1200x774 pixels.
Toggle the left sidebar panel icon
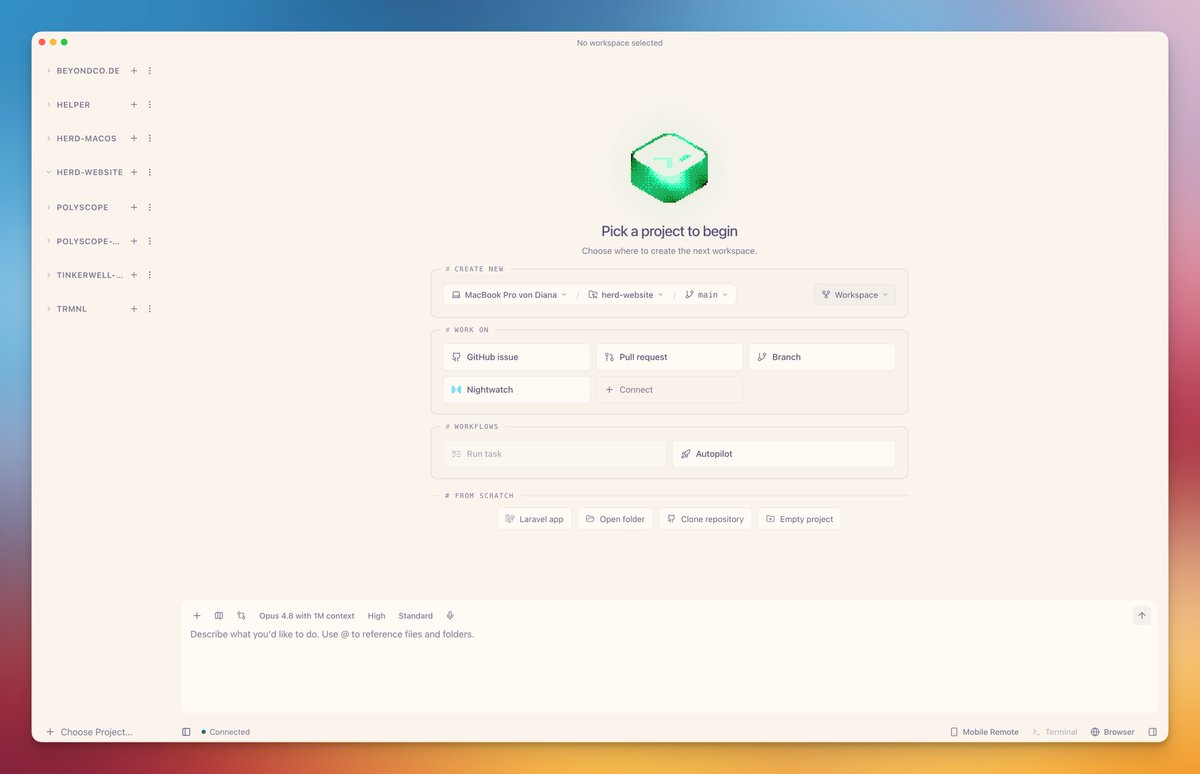pos(186,732)
